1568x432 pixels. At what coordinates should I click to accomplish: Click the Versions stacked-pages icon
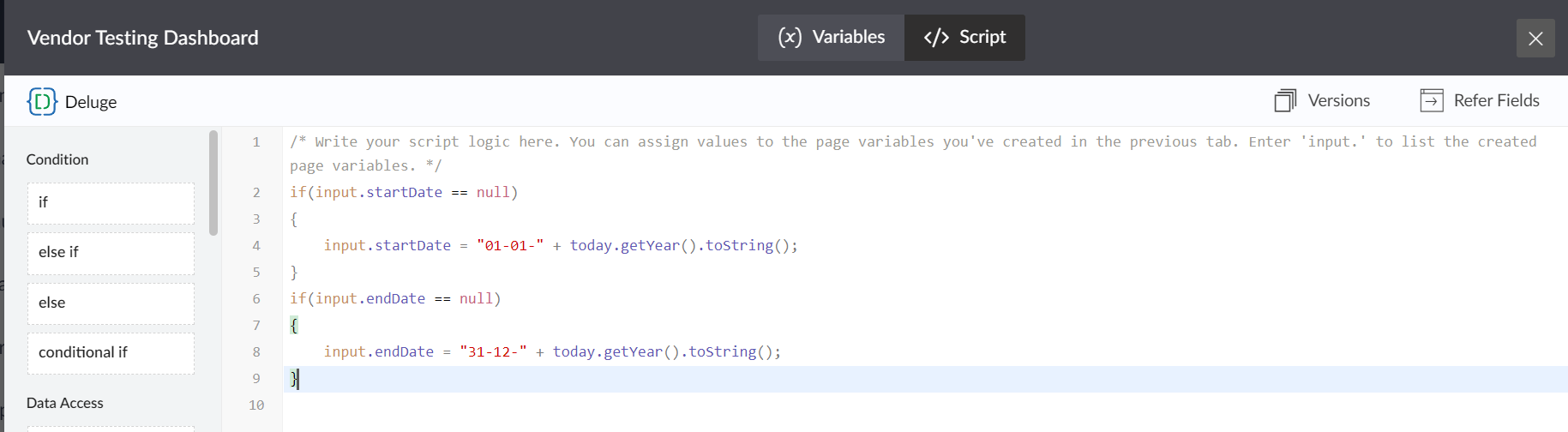pos(1285,100)
